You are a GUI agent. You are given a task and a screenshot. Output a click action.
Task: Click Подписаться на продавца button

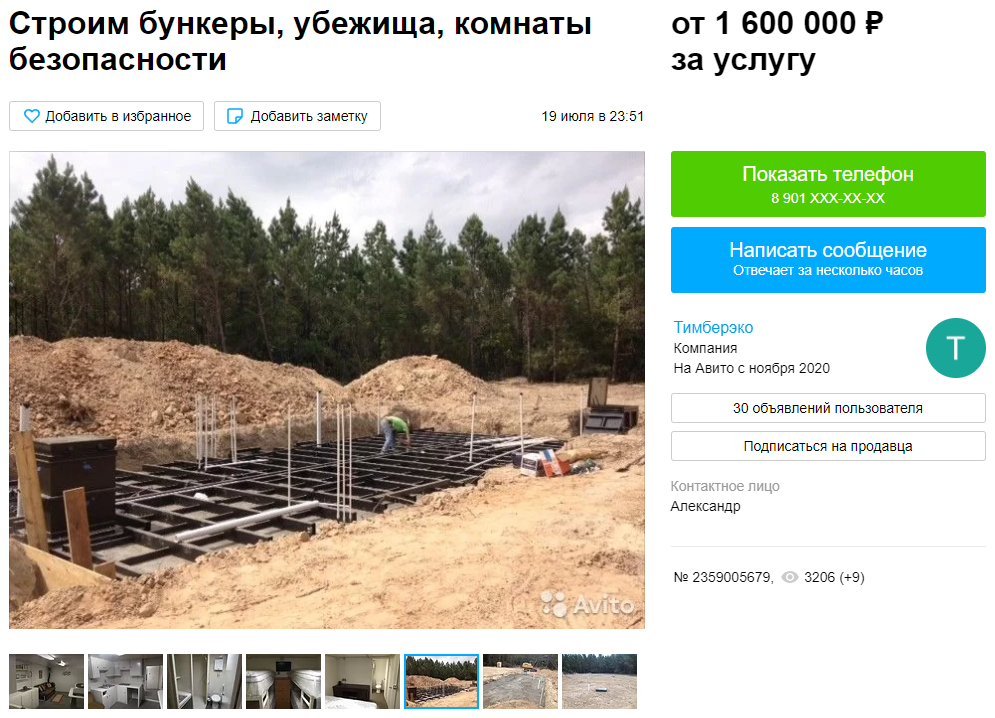(828, 446)
